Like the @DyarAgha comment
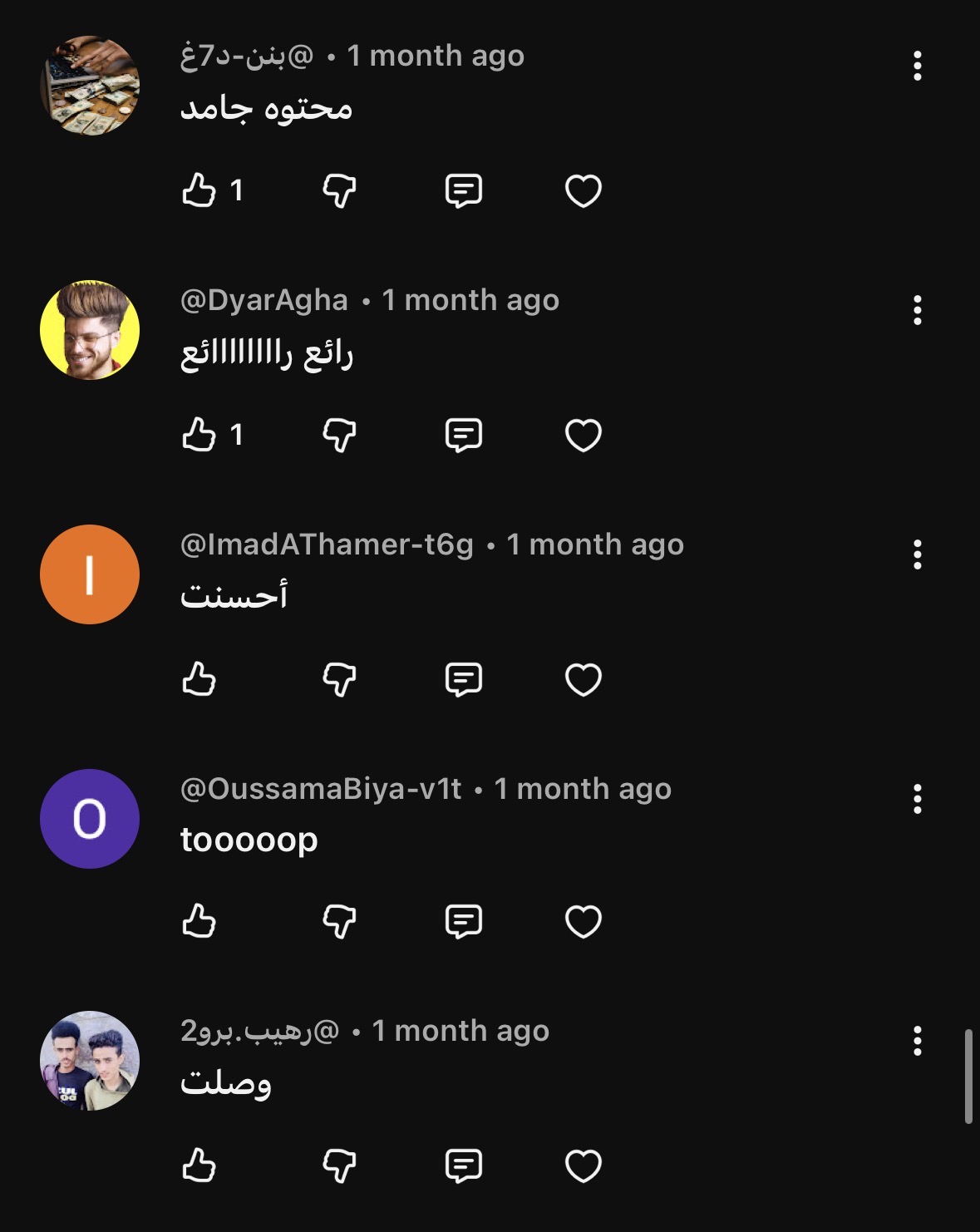 click(x=199, y=435)
